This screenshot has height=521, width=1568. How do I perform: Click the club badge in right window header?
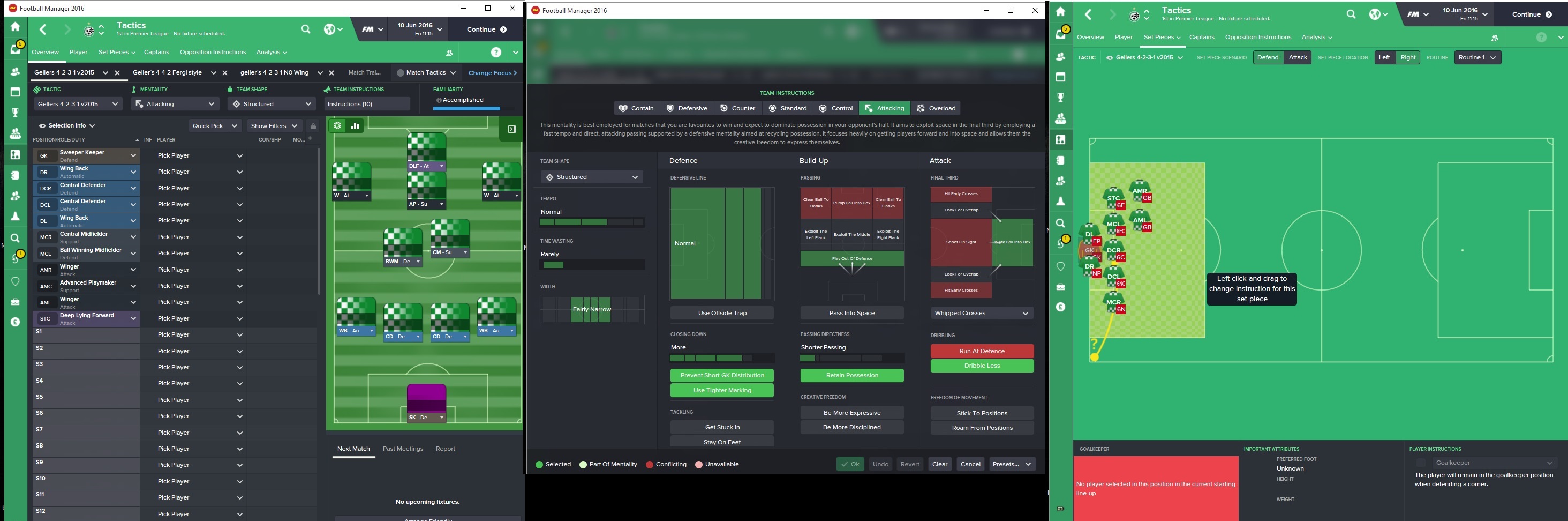(x=1134, y=15)
